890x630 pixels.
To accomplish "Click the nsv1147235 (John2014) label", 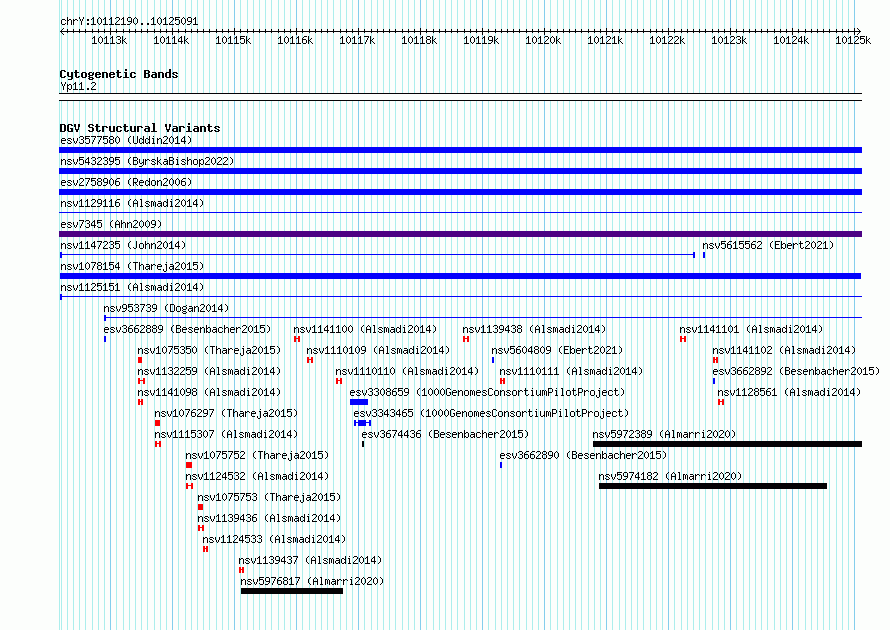I will click(x=123, y=245).
